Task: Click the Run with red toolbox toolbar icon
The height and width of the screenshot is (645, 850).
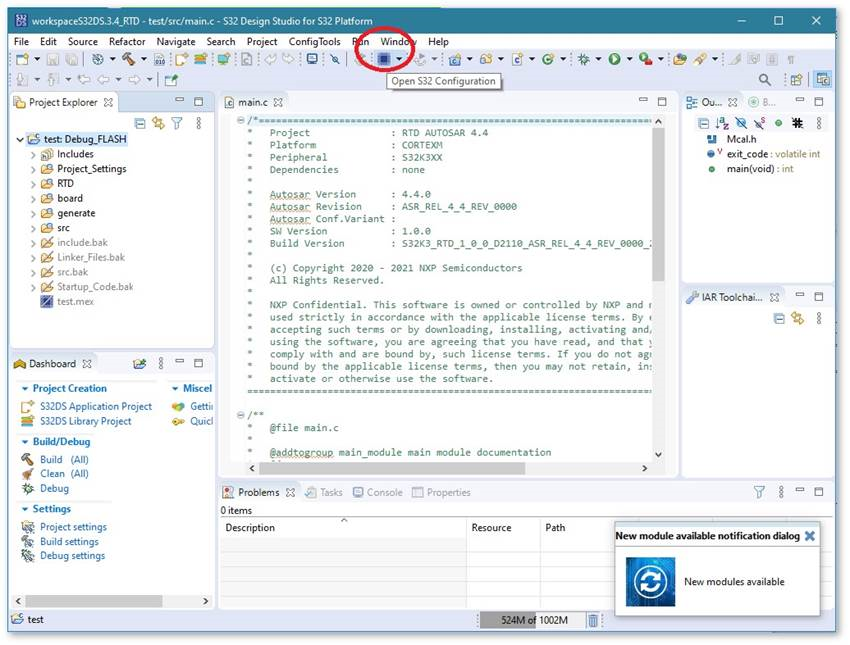Action: 645,59
